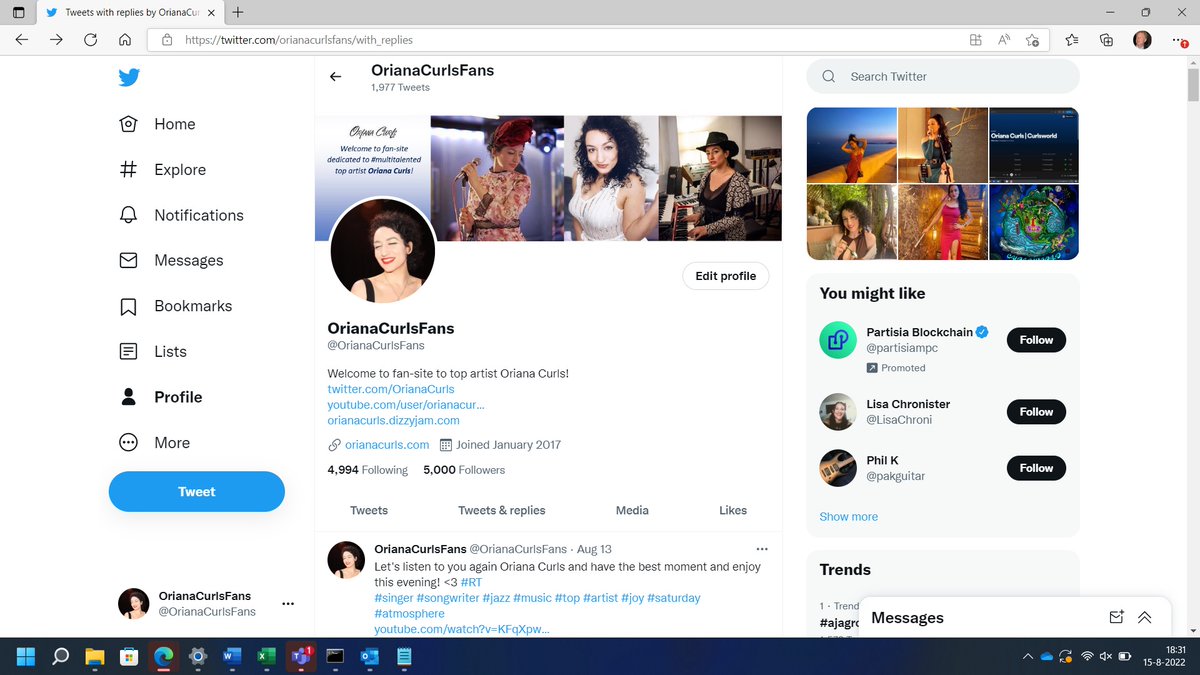
Task: Click the compose new message icon
Action: tap(1117, 617)
